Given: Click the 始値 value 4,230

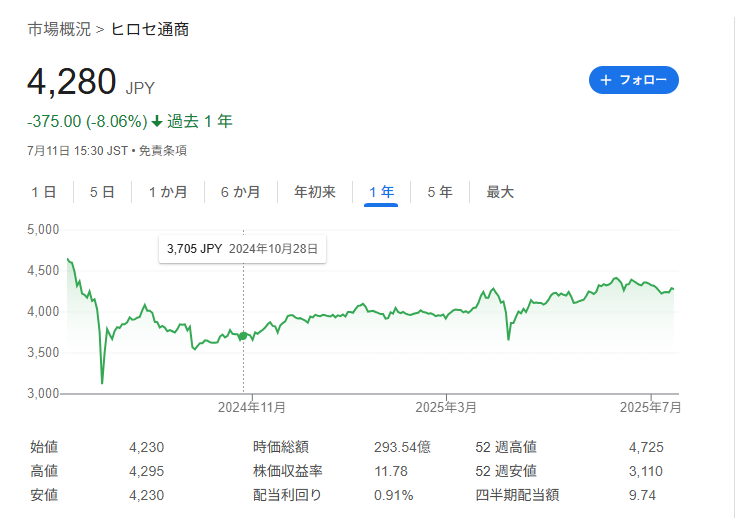Looking at the screenshot, I should click(x=146, y=447).
